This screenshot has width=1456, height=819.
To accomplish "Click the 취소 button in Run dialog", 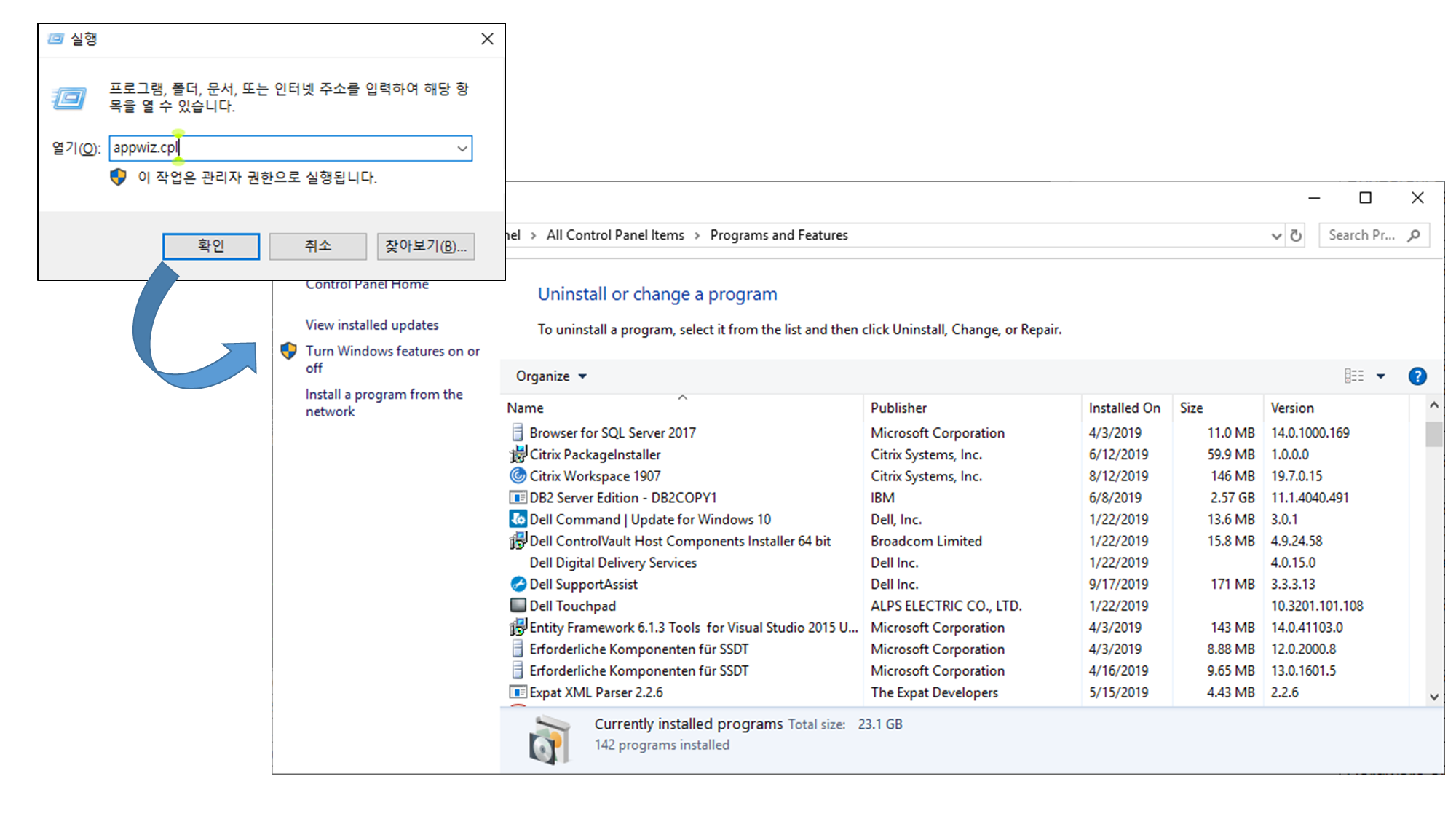I will point(318,246).
